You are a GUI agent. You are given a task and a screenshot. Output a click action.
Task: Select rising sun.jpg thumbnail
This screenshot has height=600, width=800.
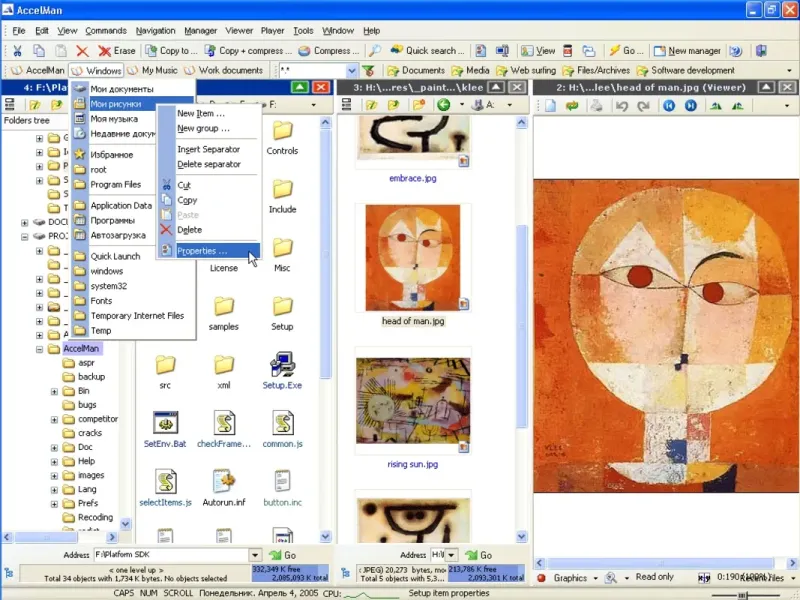pos(413,401)
